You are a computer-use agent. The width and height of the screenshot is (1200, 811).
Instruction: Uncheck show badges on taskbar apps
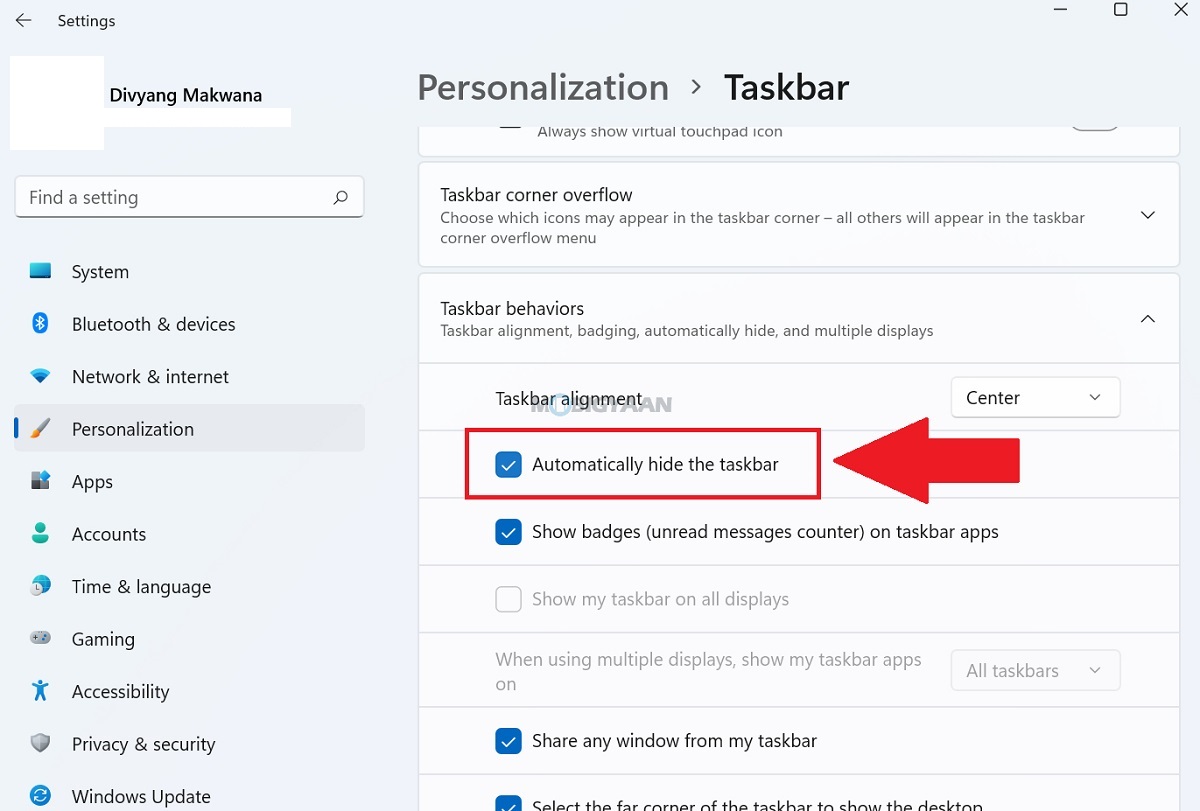click(x=509, y=532)
